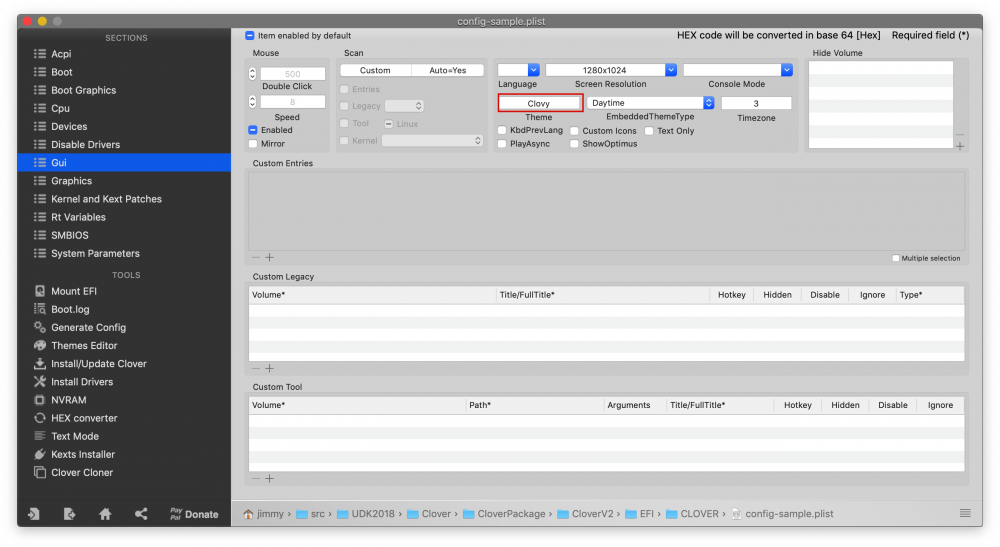Click the Install/Update Clover download icon
The image size is (1000, 547).
pyautogui.click(x=40, y=363)
